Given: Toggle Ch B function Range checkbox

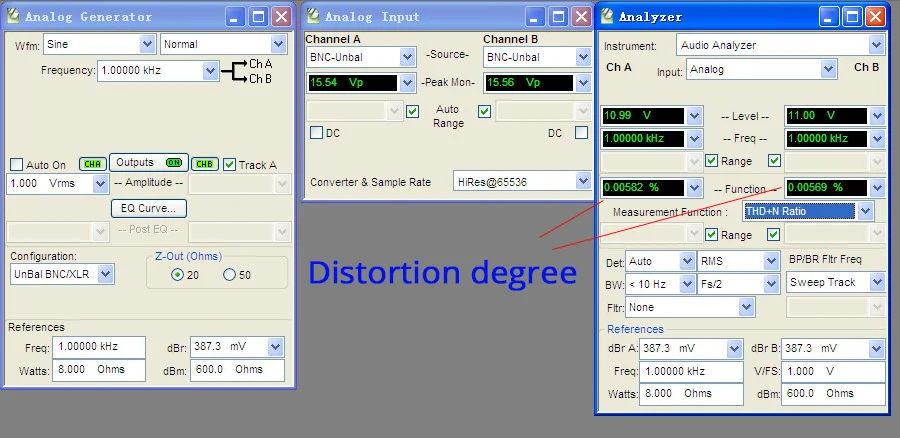Looking at the screenshot, I should point(774,234).
